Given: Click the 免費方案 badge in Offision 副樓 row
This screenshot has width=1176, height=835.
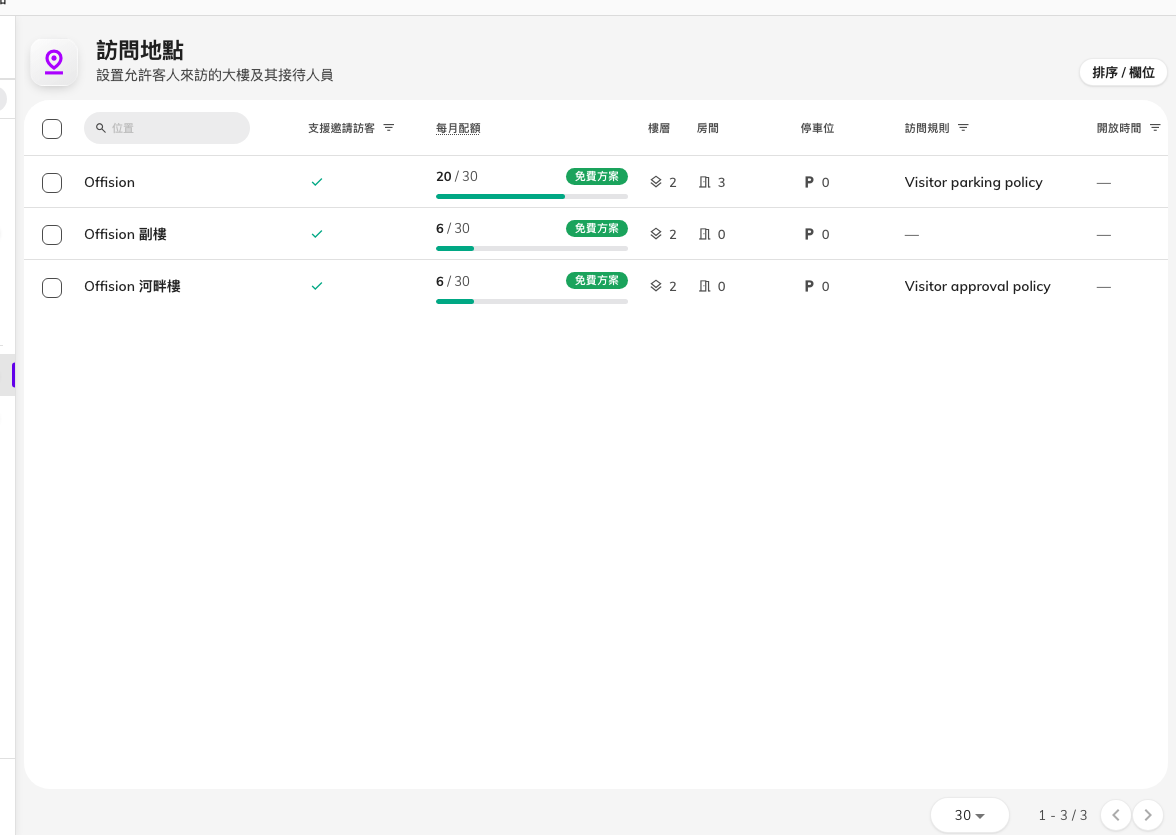Looking at the screenshot, I should [597, 228].
